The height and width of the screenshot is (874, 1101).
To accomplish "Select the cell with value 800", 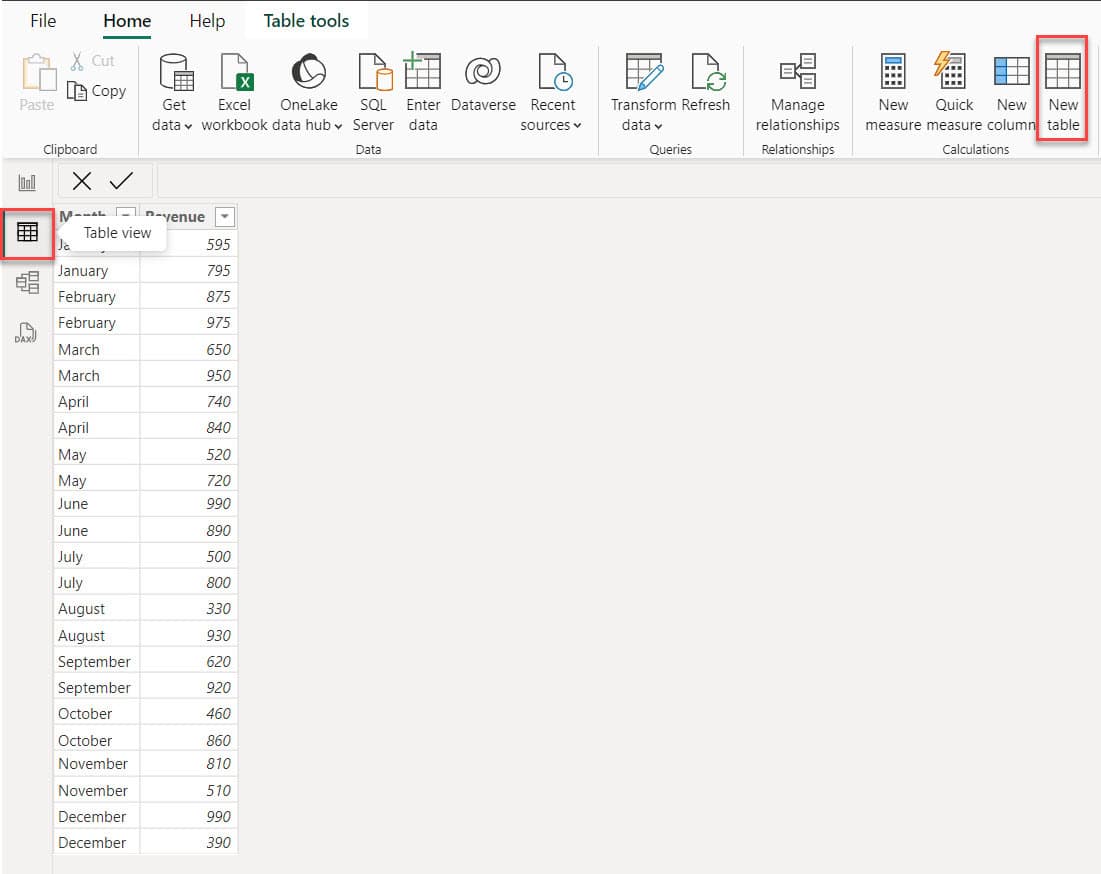I will (x=189, y=583).
